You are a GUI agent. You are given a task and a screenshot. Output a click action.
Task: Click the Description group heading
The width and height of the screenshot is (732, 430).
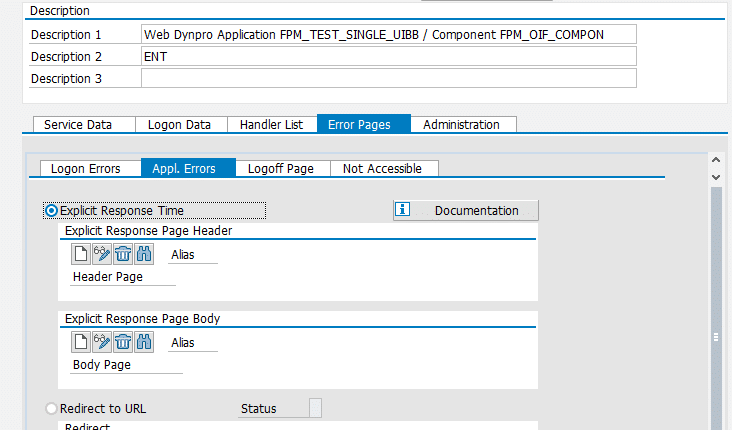point(60,11)
